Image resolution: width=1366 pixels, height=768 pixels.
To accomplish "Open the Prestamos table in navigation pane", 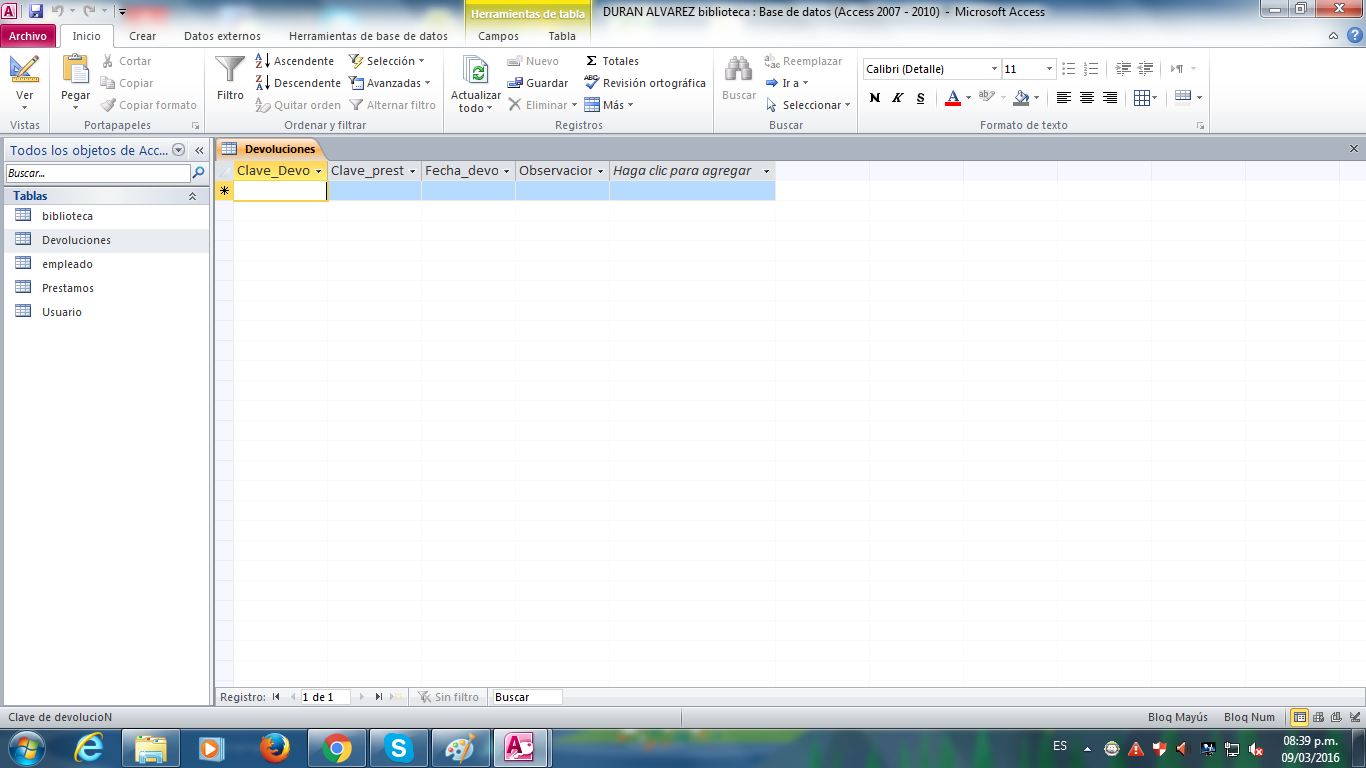I will pyautogui.click(x=68, y=288).
